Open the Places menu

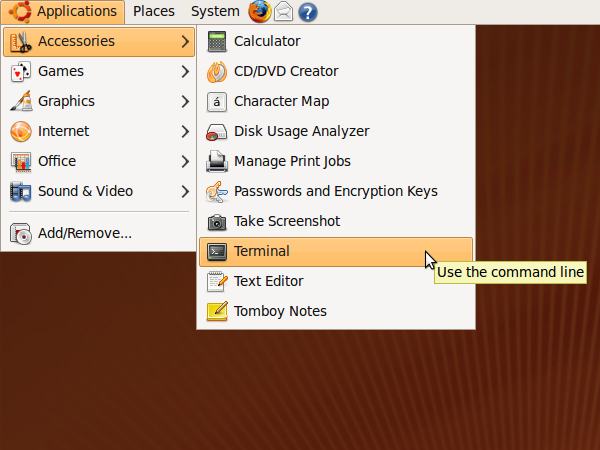click(154, 11)
